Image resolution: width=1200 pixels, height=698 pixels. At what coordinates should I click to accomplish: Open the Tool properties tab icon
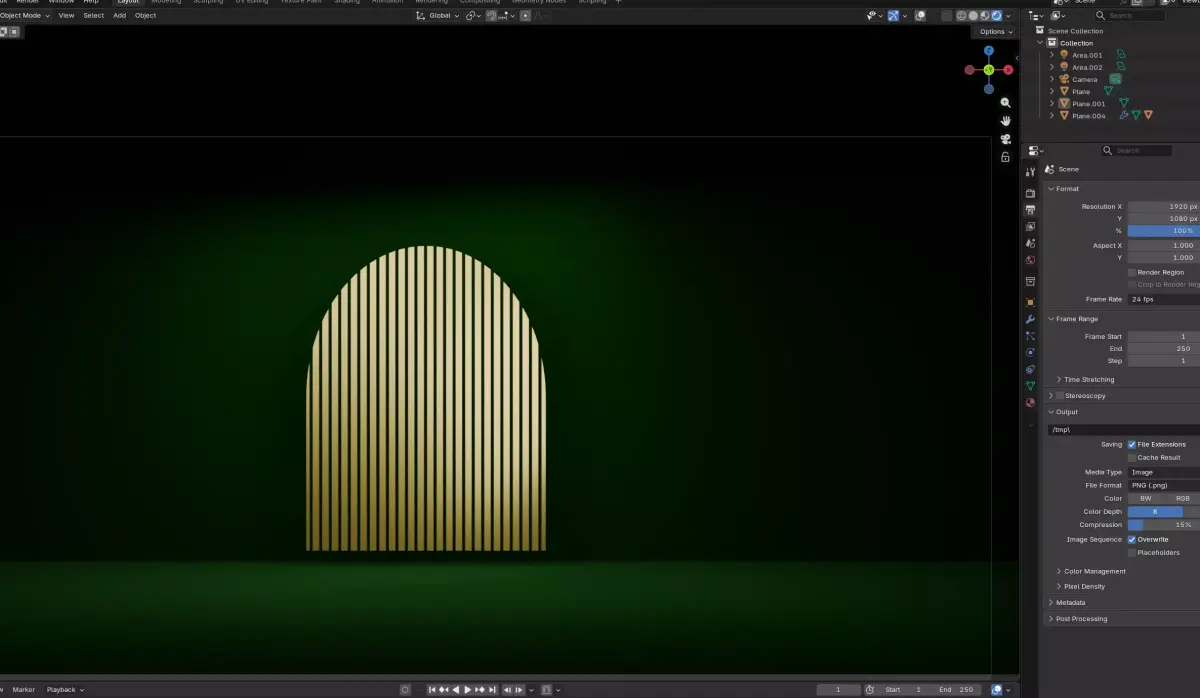(1030, 172)
